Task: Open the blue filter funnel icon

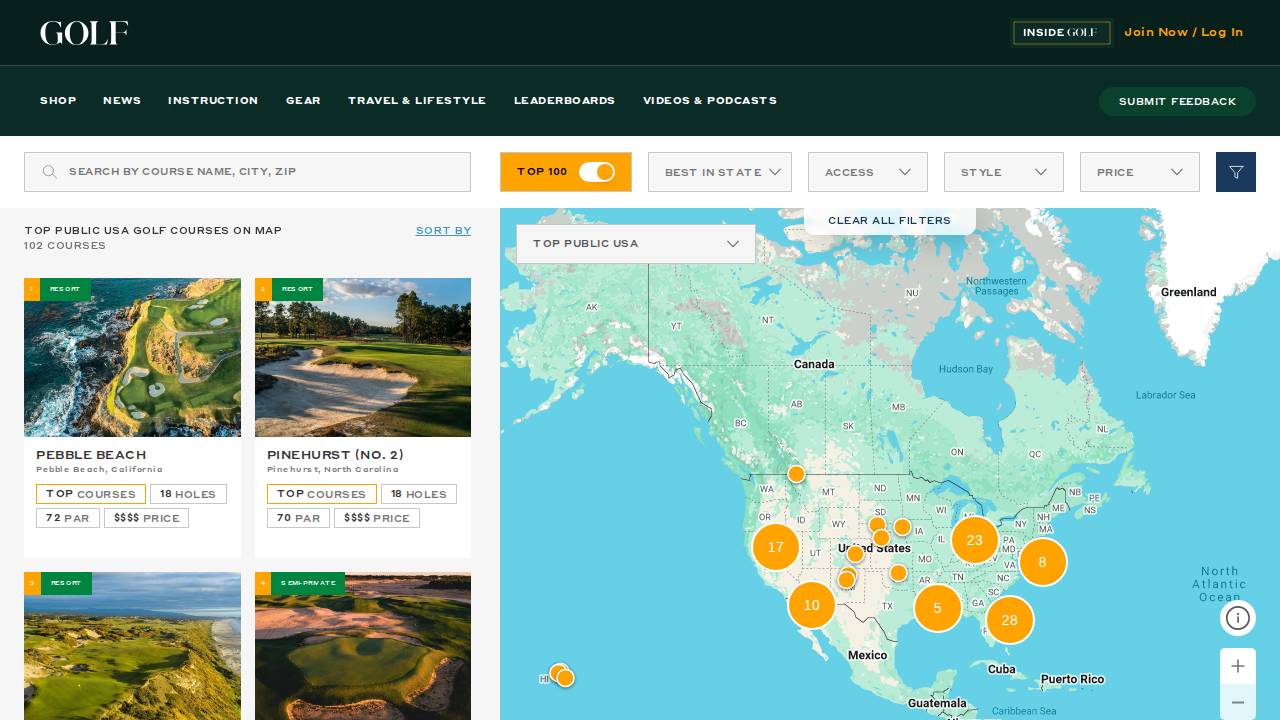Action: (x=1236, y=172)
